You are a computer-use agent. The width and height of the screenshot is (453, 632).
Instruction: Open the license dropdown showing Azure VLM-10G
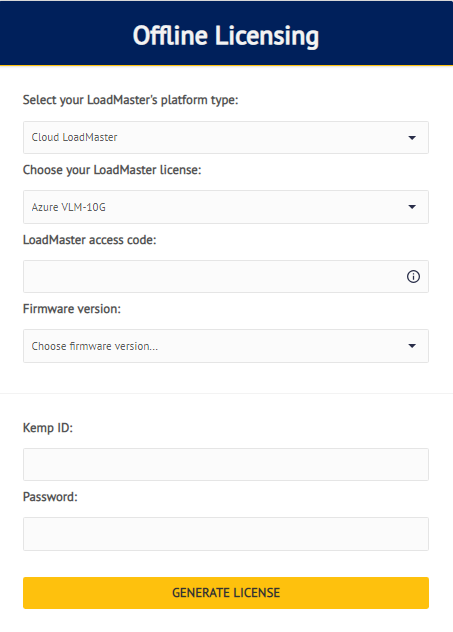226,207
